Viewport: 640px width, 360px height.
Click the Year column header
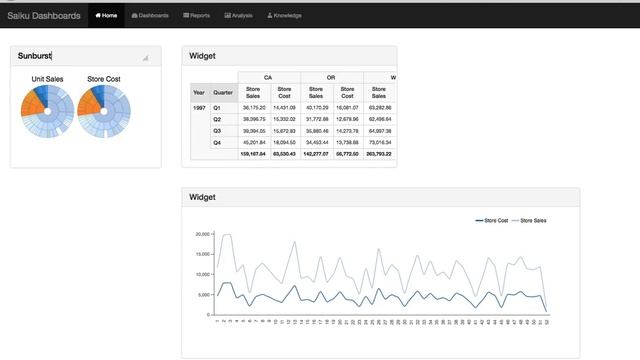pyautogui.click(x=199, y=93)
